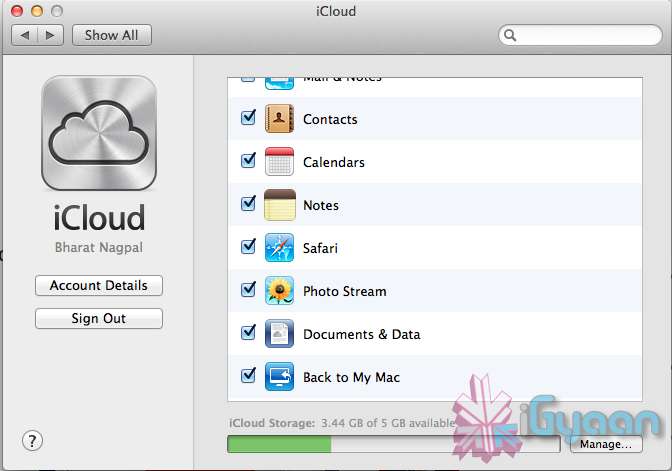Toggle the Photo Stream checkbox
This screenshot has width=672, height=471.
click(249, 290)
